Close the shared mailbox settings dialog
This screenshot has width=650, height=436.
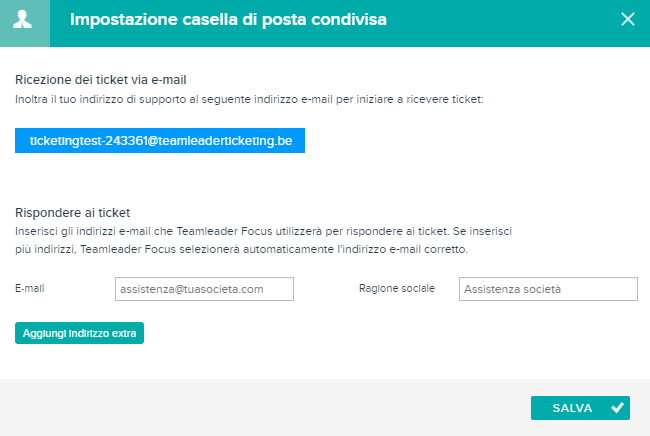click(x=628, y=19)
